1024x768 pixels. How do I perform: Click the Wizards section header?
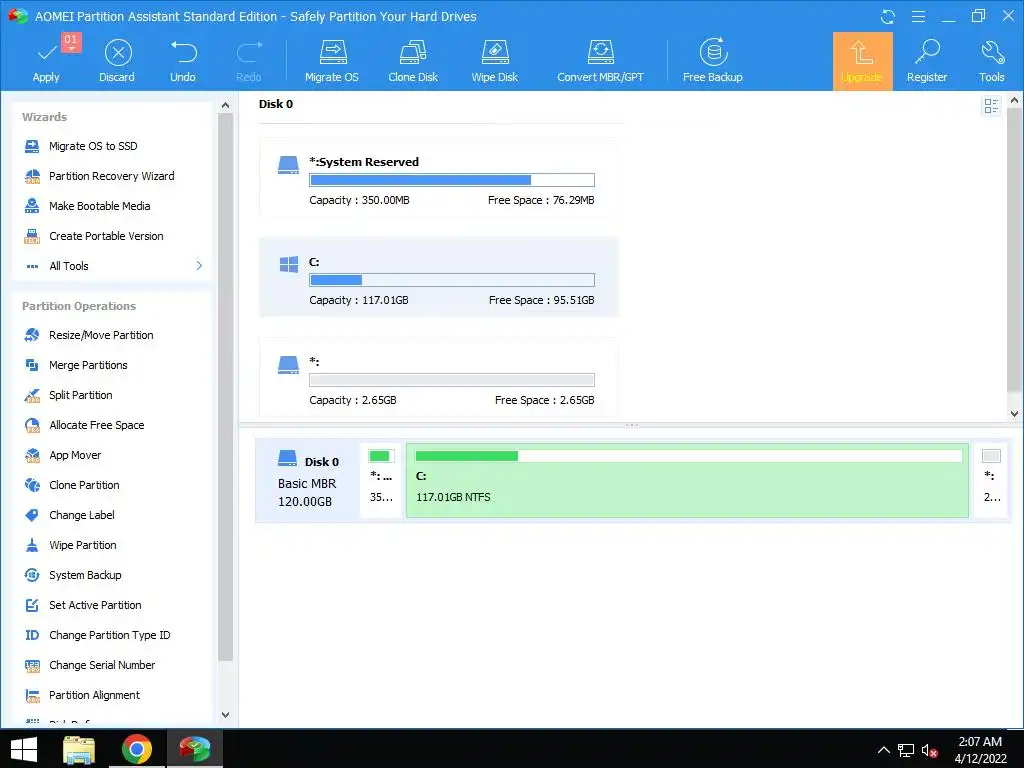[44, 117]
